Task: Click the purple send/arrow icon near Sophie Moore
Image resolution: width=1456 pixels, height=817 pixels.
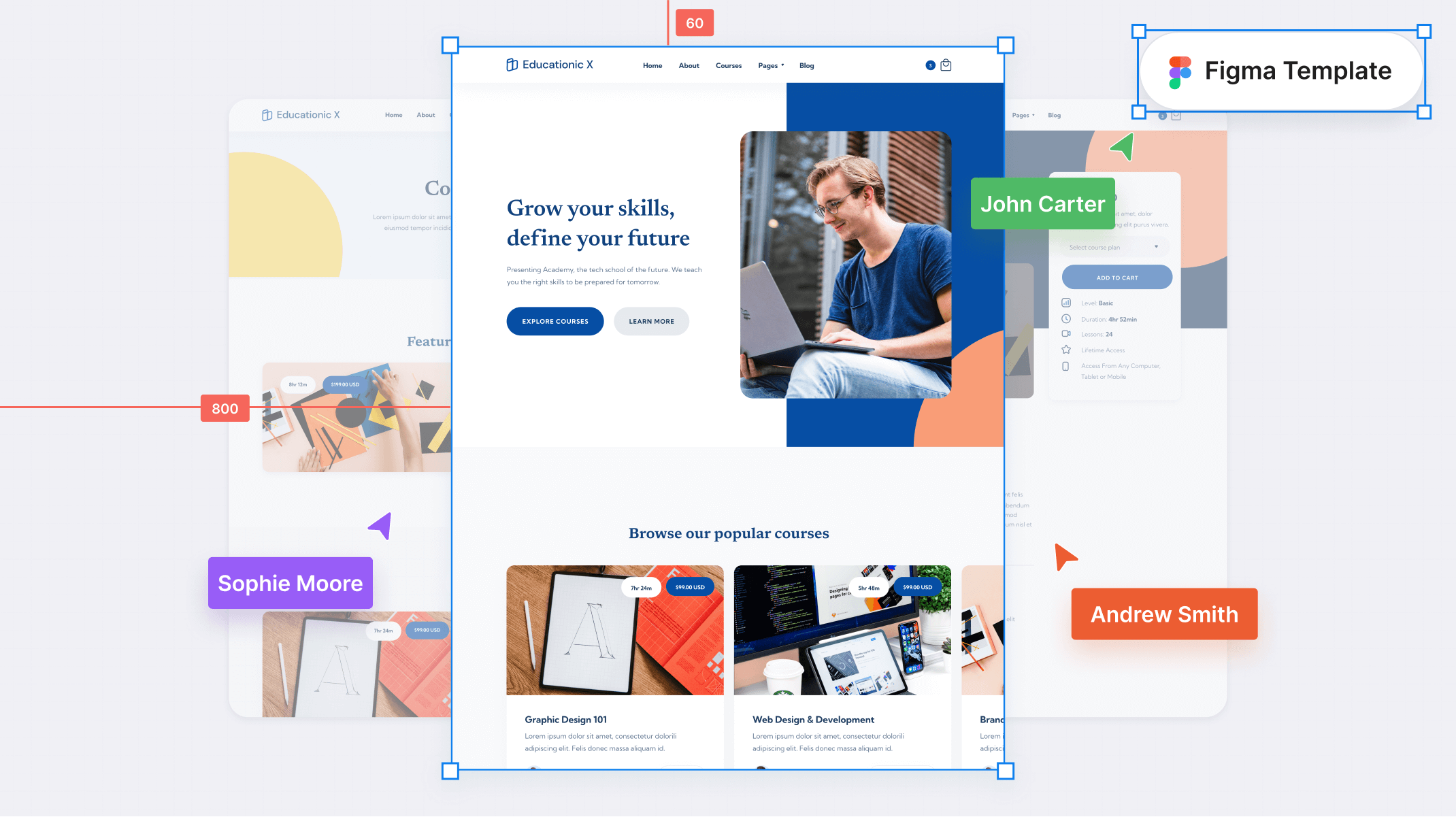Action: coord(380,525)
